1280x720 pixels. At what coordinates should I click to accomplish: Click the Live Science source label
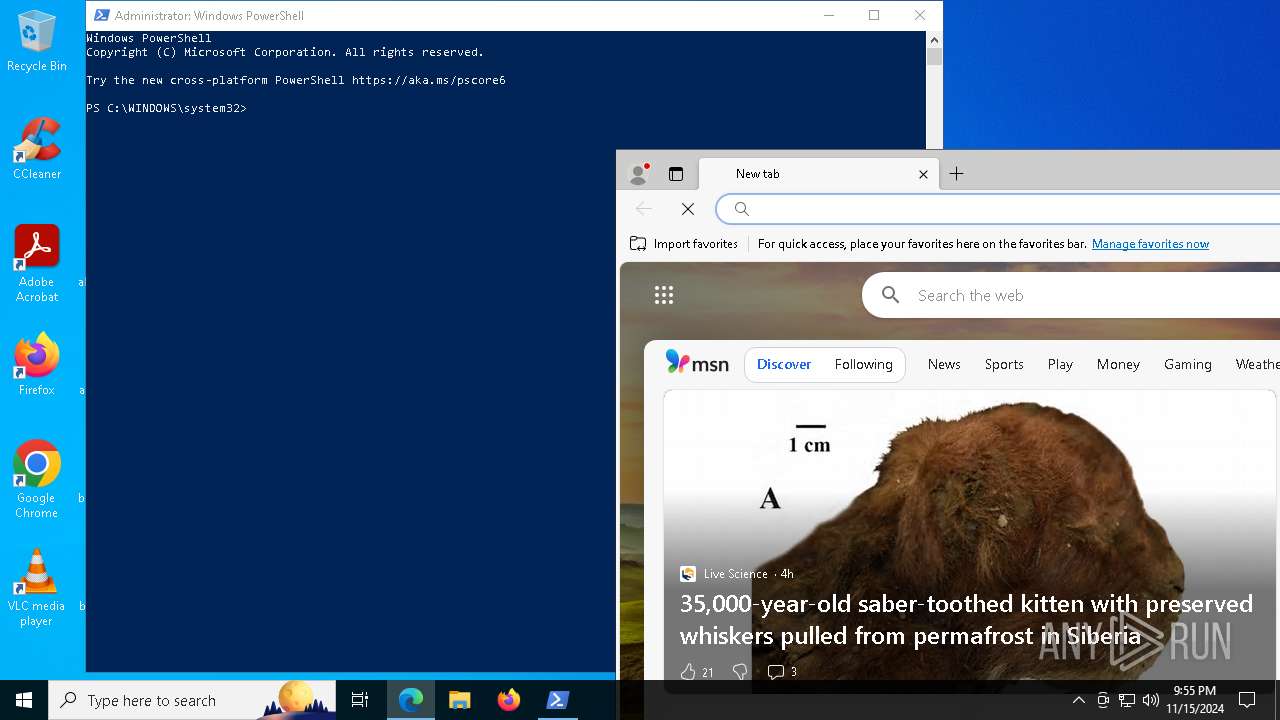735,574
